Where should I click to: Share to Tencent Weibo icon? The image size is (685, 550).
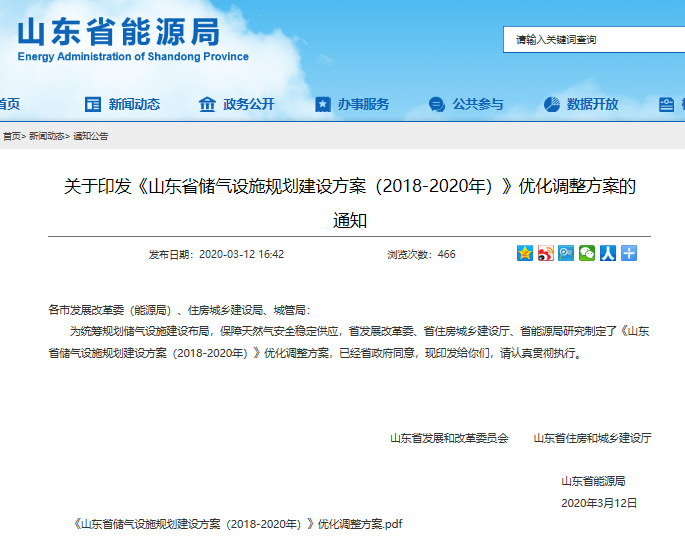coord(566,254)
